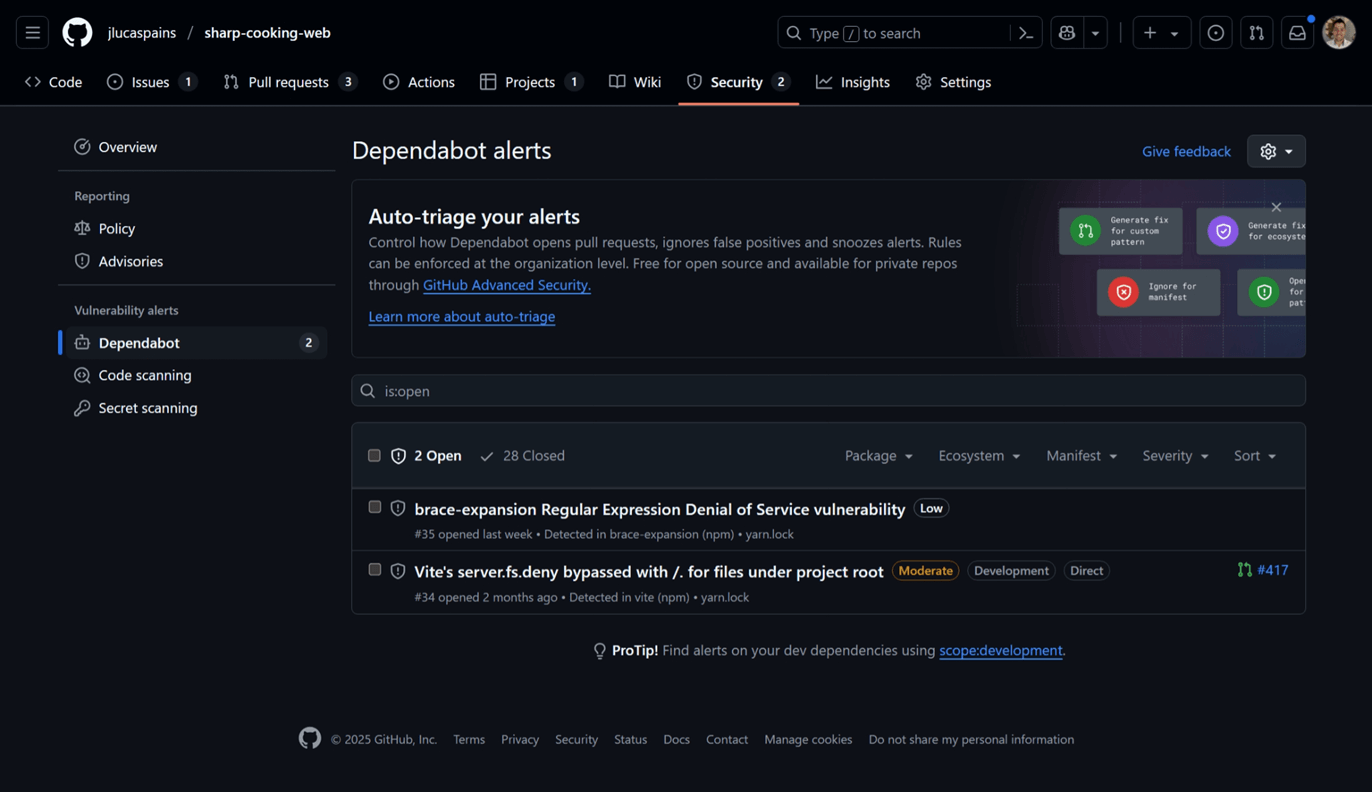The width and height of the screenshot is (1372, 792).
Task: Open the Insights tab
Action: 853,82
